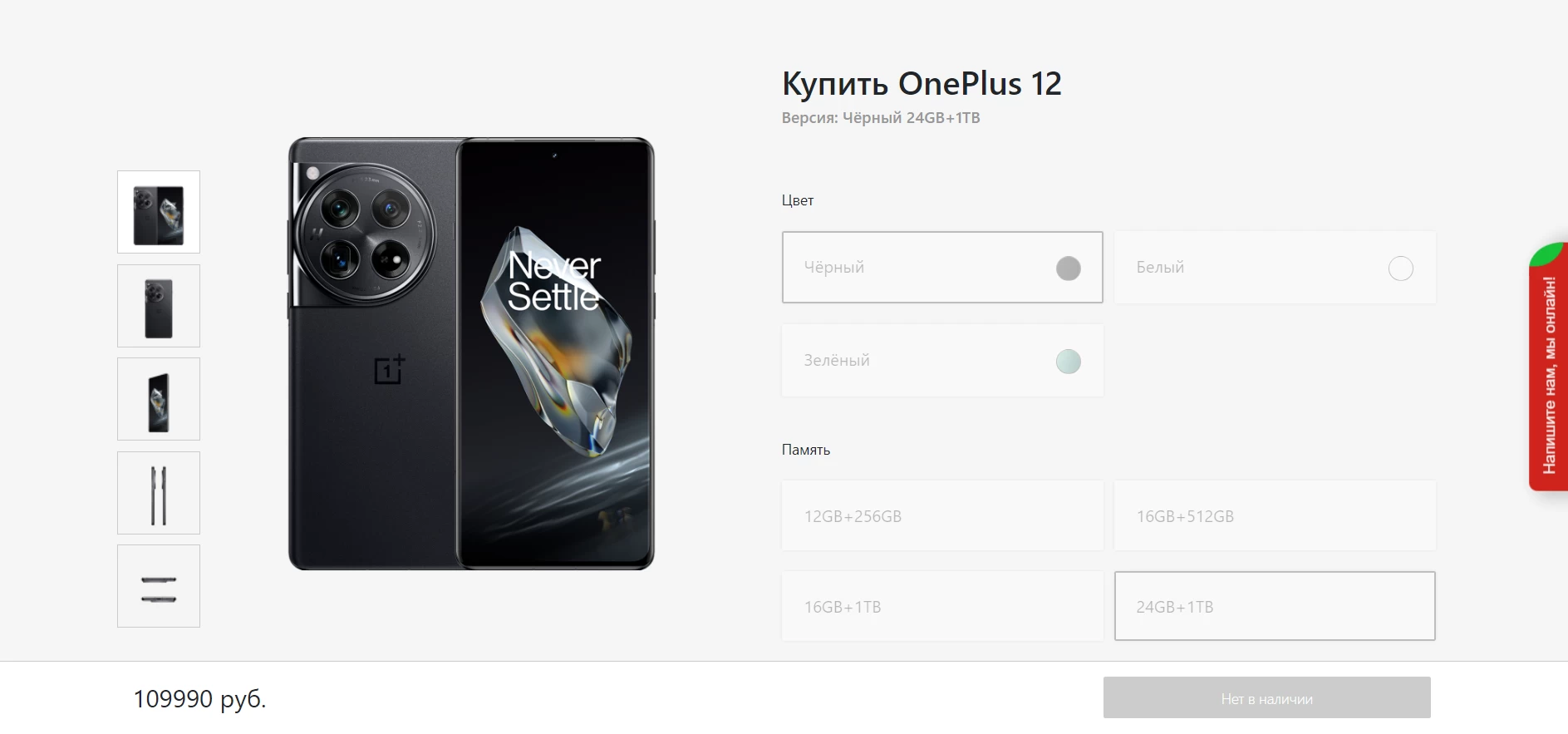This screenshot has width=1568, height=734.
Task: Click the green color swatch circle
Action: (1069, 362)
